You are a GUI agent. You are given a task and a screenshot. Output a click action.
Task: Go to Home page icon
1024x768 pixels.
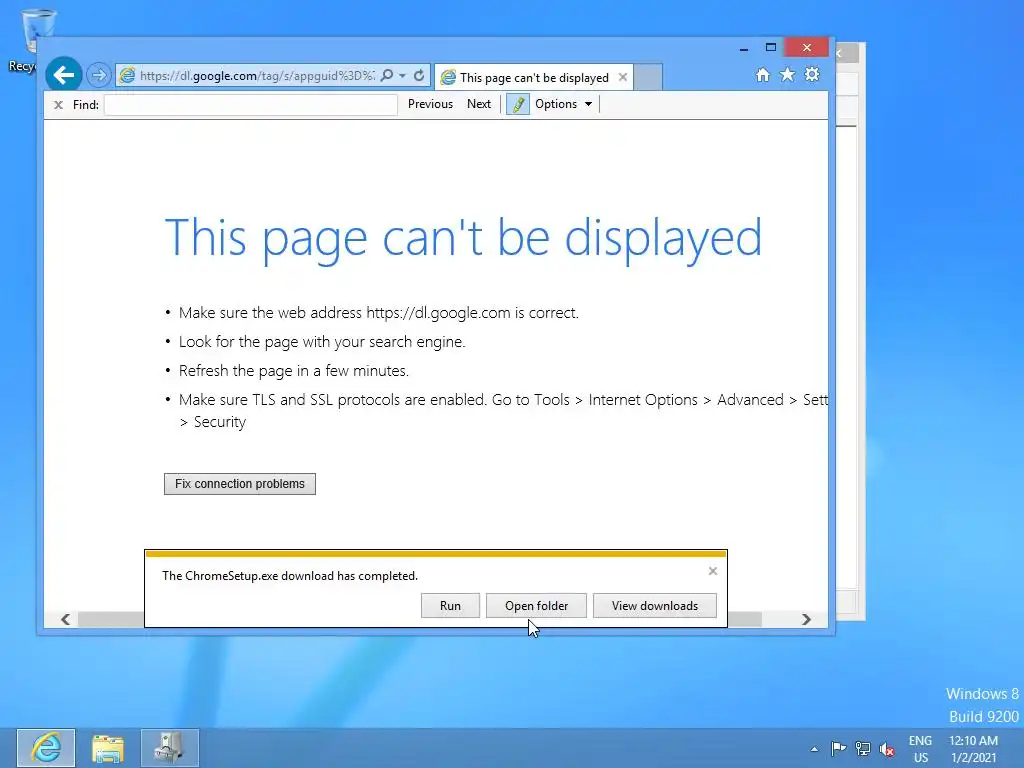(763, 74)
